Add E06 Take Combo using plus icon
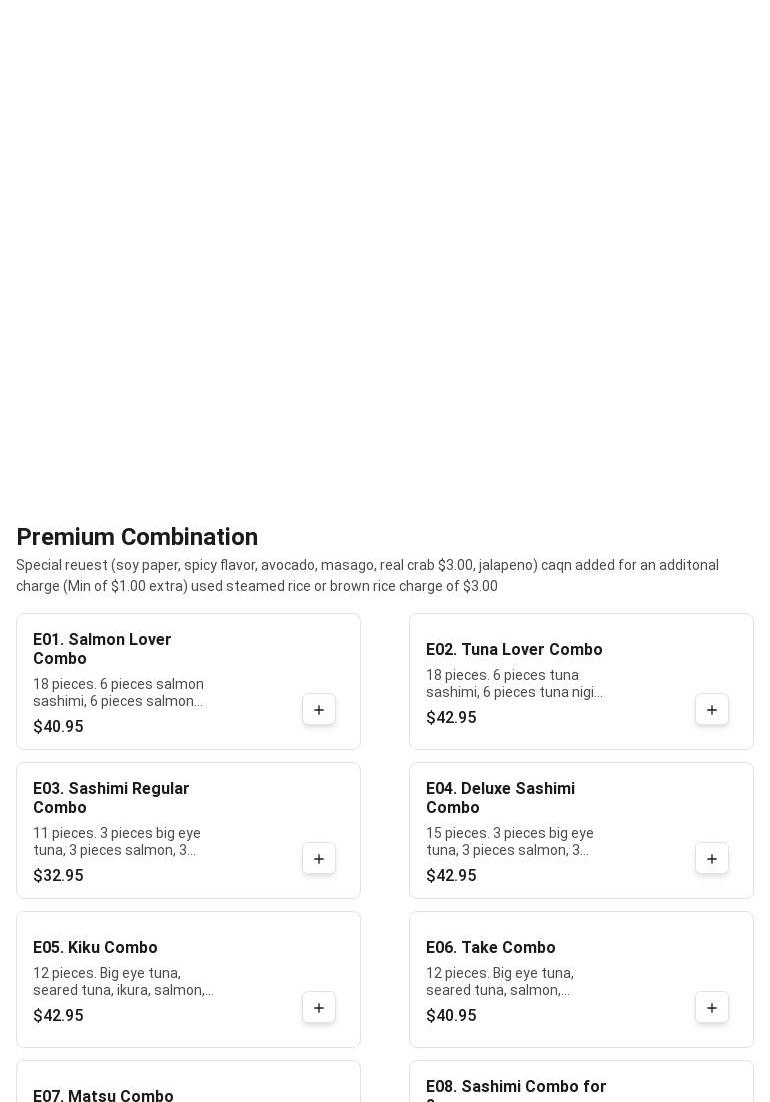The width and height of the screenshot is (770, 1102). [x=712, y=1007]
